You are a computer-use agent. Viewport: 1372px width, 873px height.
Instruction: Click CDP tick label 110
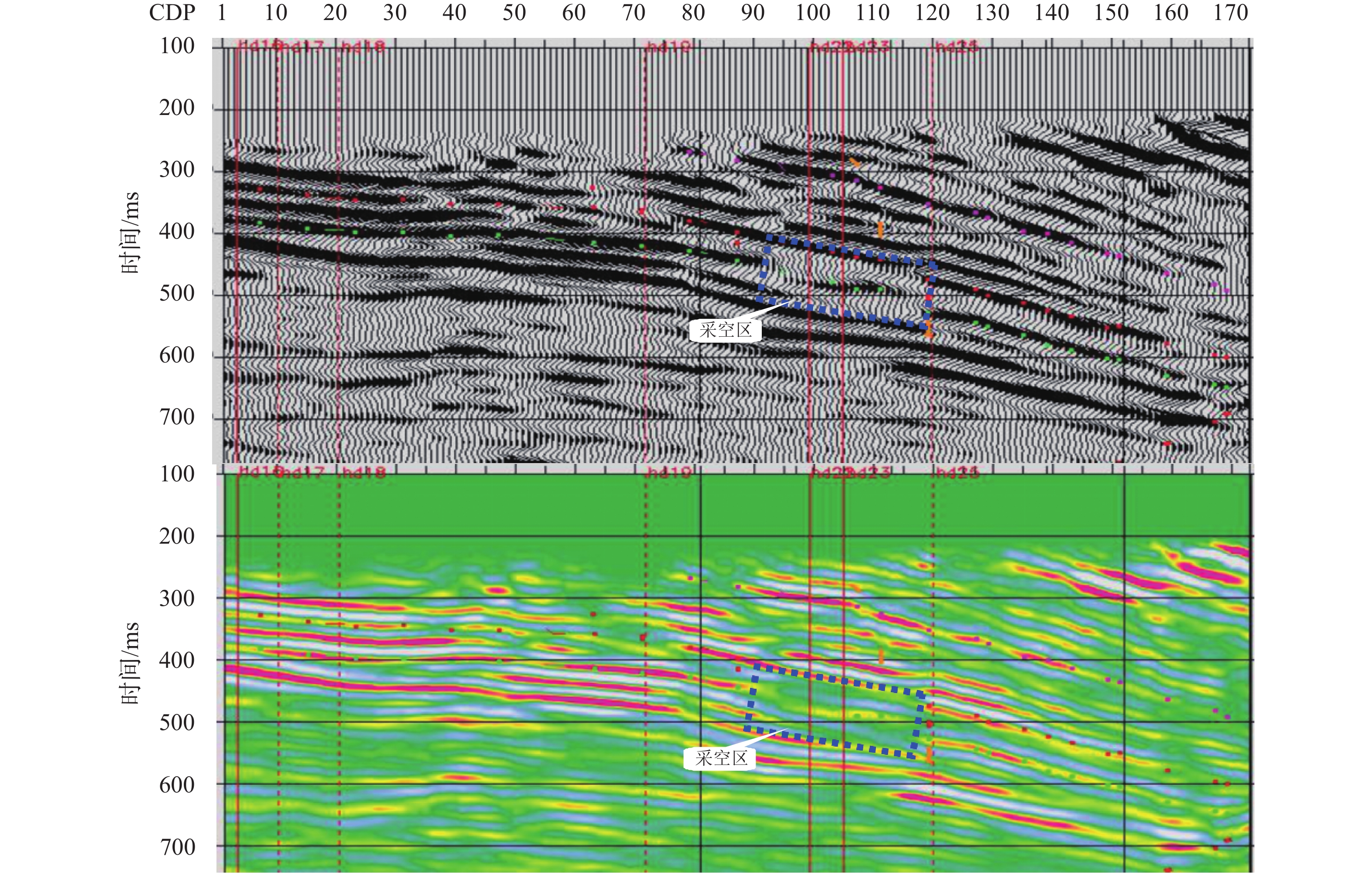[x=872, y=13]
